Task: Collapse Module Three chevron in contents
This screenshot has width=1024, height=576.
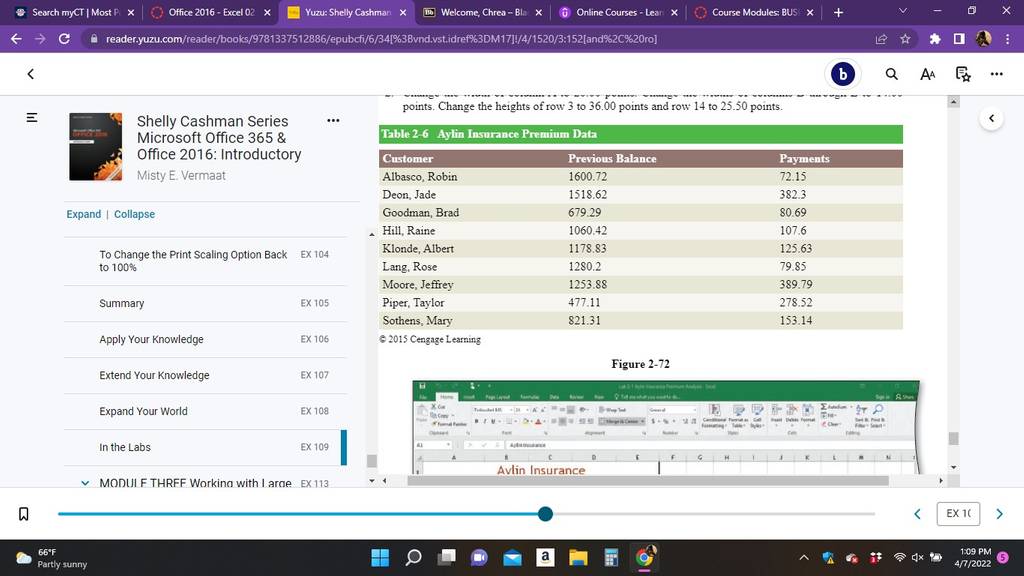Action: [x=85, y=483]
